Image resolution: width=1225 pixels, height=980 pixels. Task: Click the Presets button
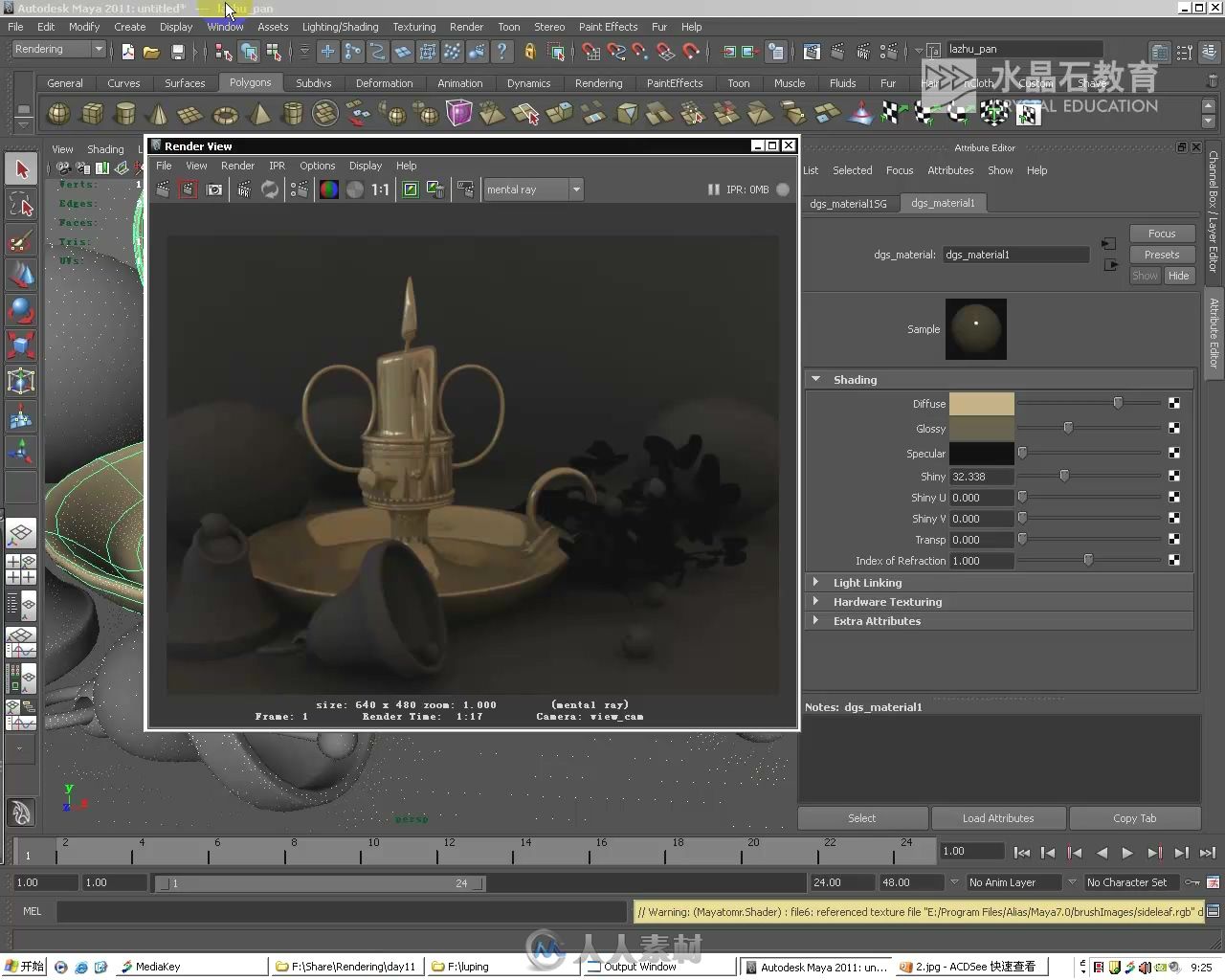pyautogui.click(x=1162, y=255)
